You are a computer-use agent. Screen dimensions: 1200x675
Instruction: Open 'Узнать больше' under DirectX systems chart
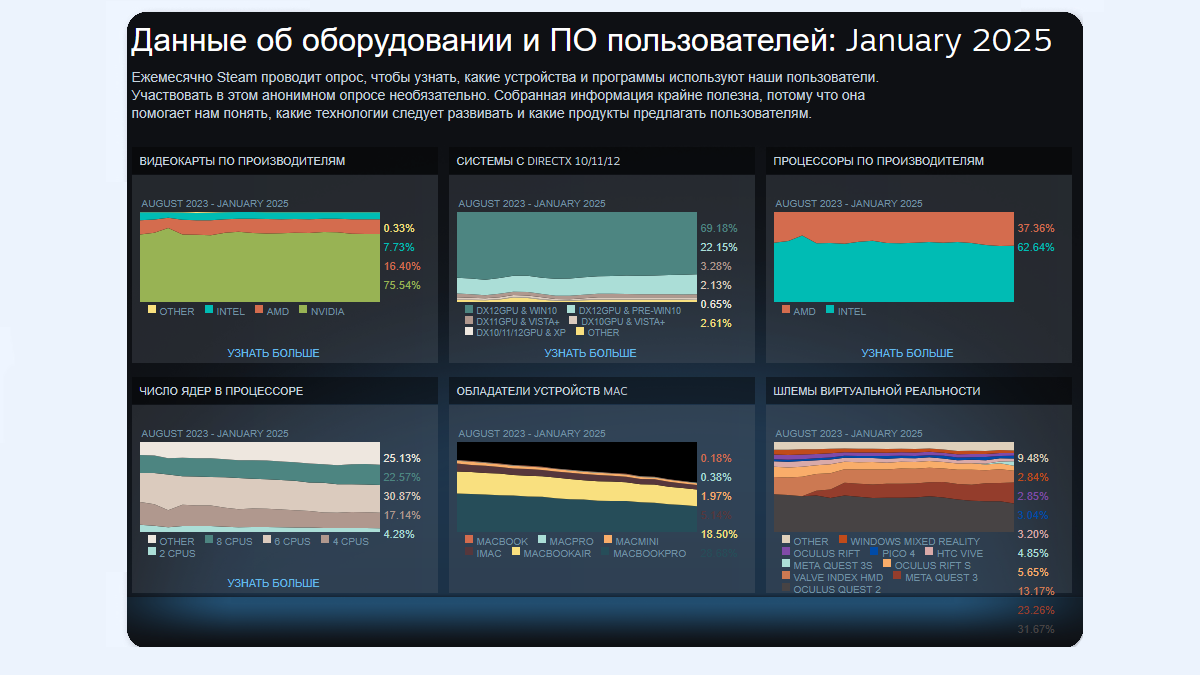point(590,353)
